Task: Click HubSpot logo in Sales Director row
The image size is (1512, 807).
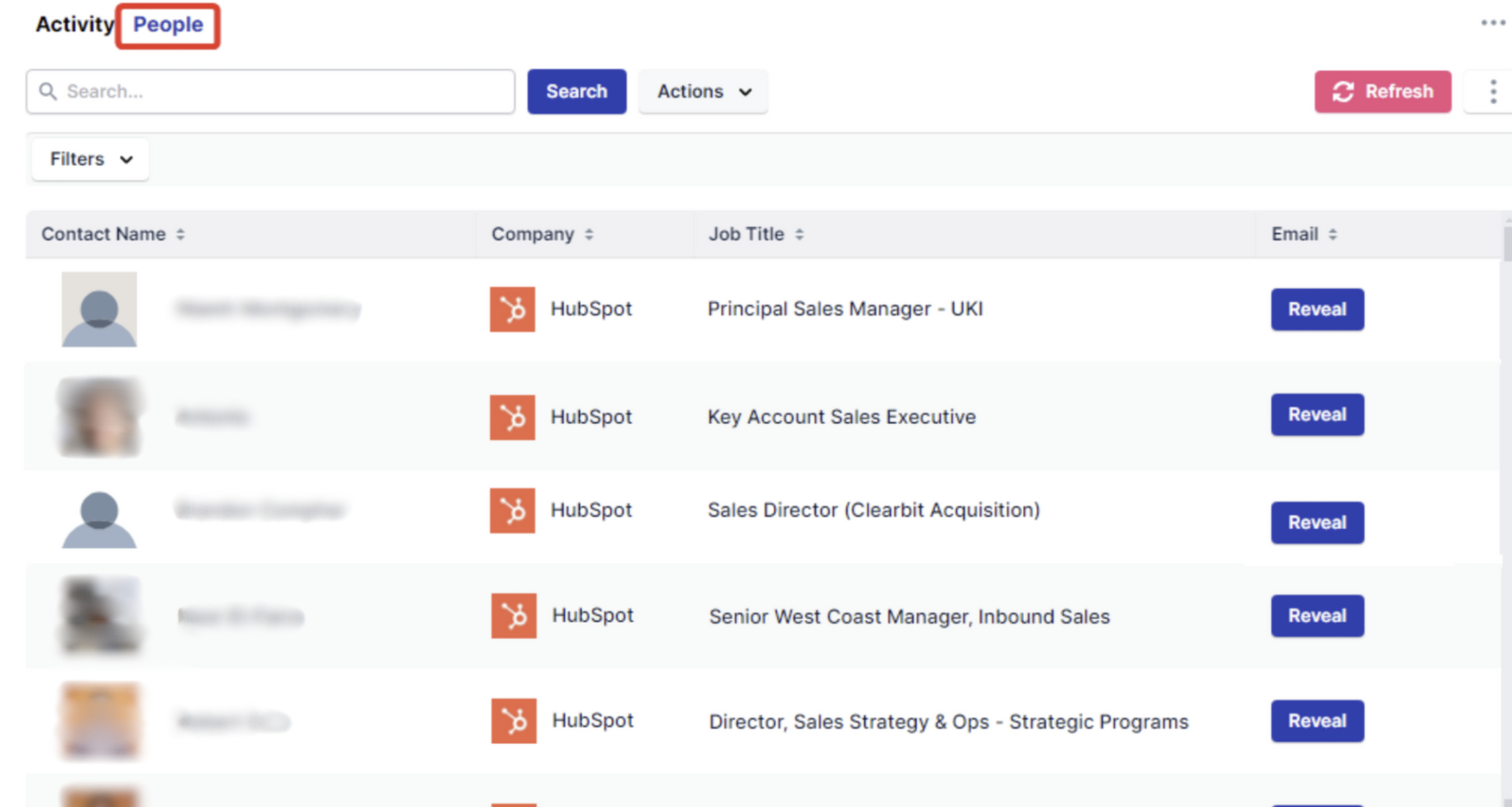Action: (512, 510)
